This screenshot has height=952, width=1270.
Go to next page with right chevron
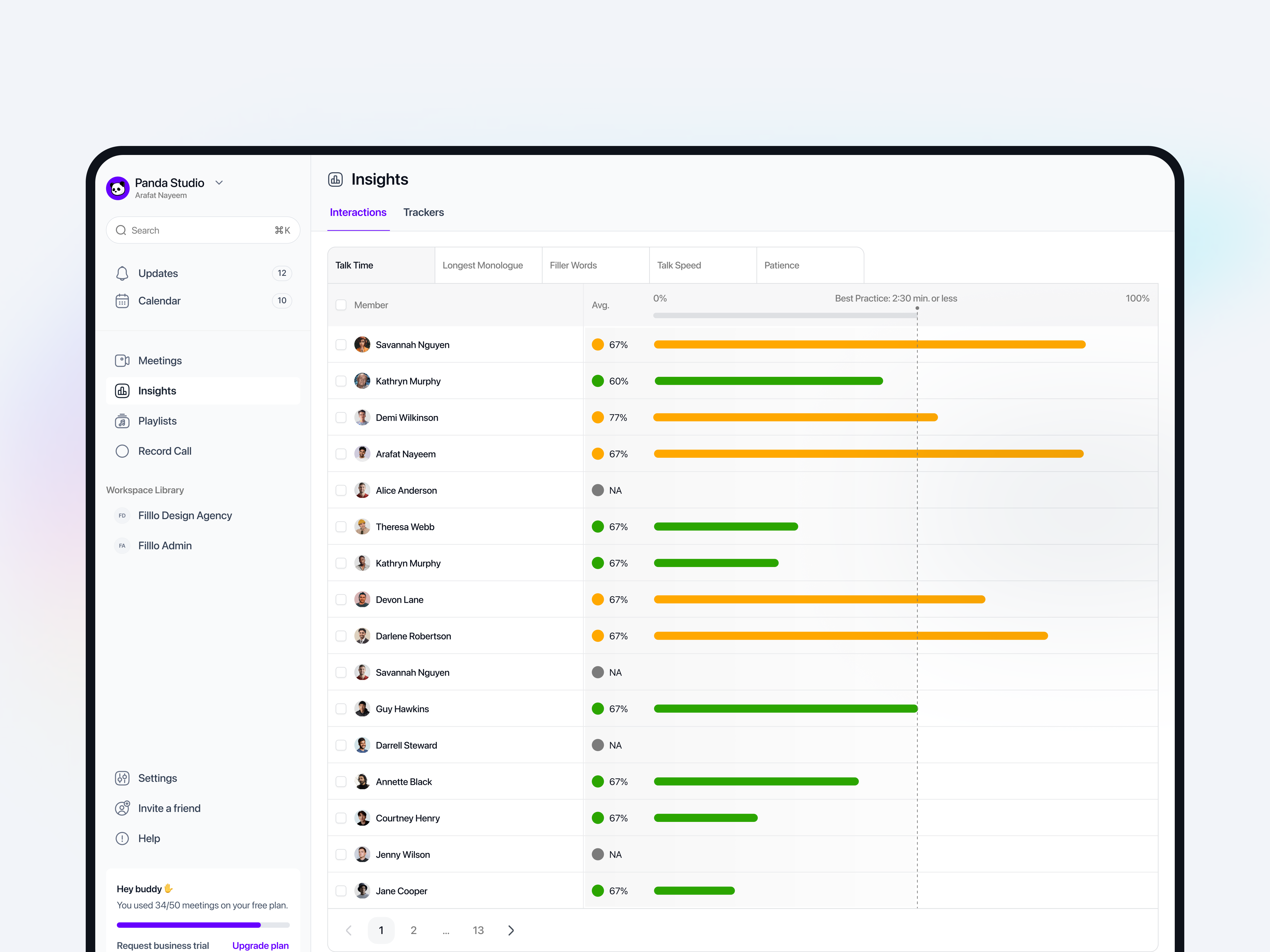[511, 930]
